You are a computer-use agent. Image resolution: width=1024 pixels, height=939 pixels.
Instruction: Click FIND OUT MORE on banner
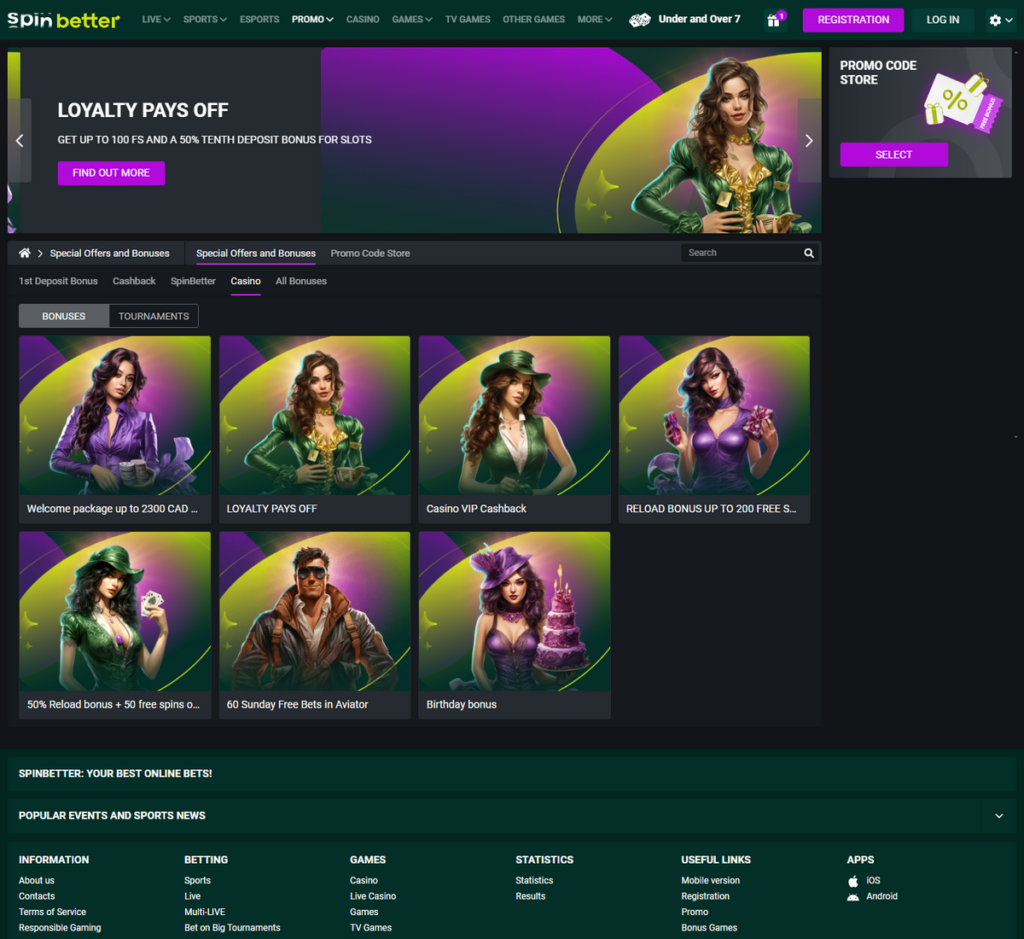click(x=111, y=173)
